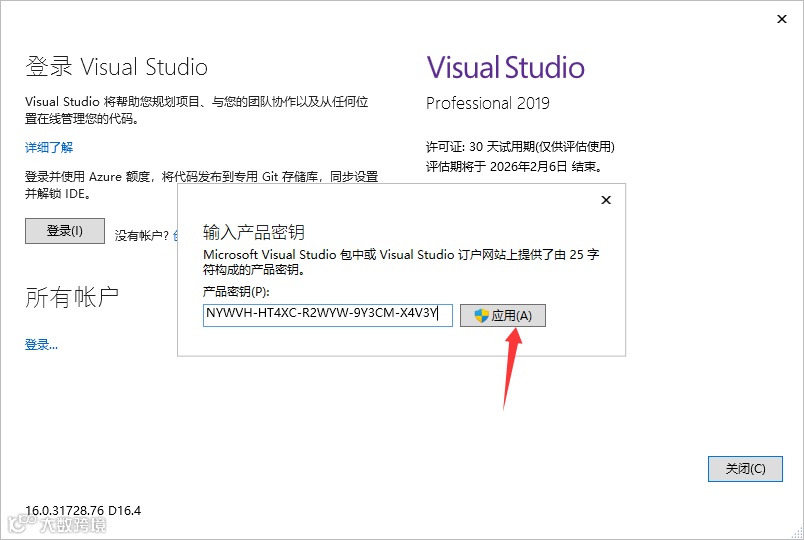The image size is (804, 540).
Task: Click the Apply (应用) button with shield
Action: tap(502, 315)
